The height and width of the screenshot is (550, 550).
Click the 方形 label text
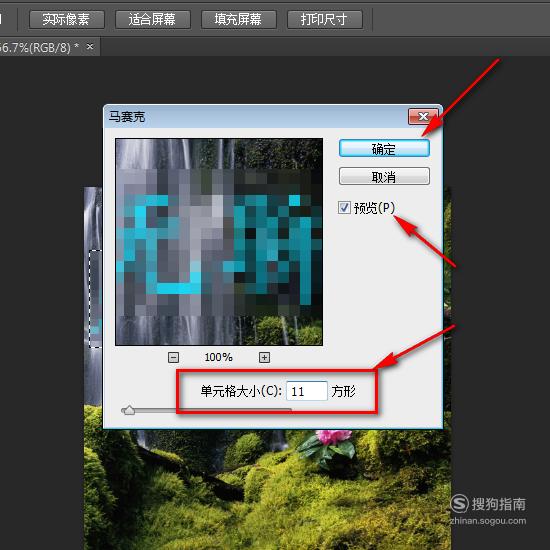[x=343, y=391]
